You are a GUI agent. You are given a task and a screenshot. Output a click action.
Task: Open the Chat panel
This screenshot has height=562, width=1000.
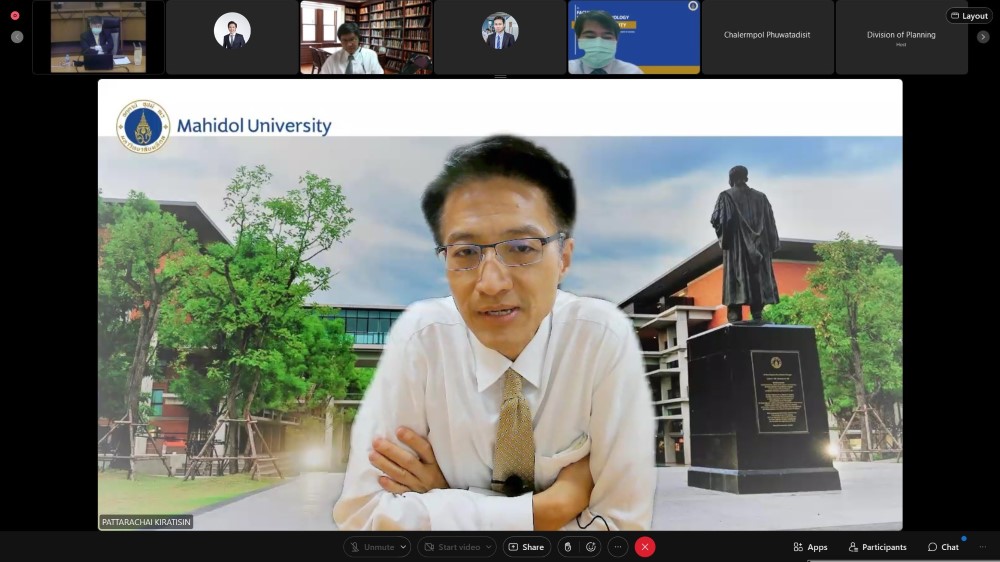943,547
